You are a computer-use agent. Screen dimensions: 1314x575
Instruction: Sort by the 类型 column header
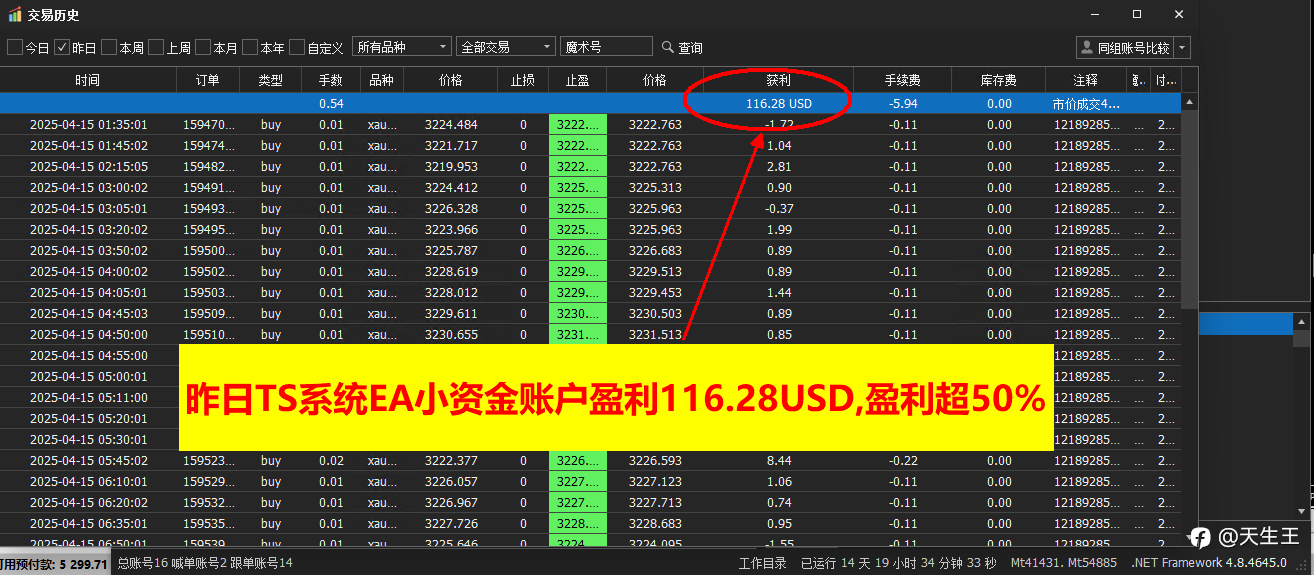point(271,80)
